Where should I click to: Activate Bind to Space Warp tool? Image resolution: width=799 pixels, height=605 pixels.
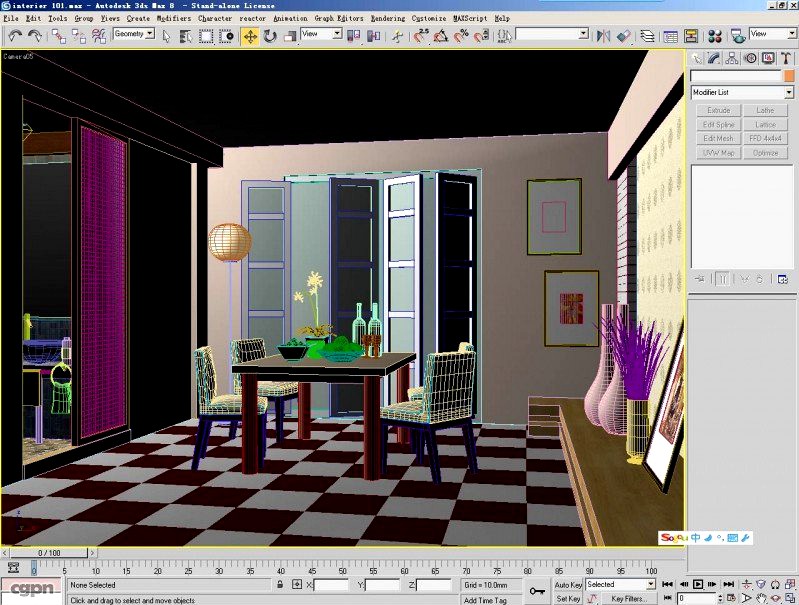point(99,36)
